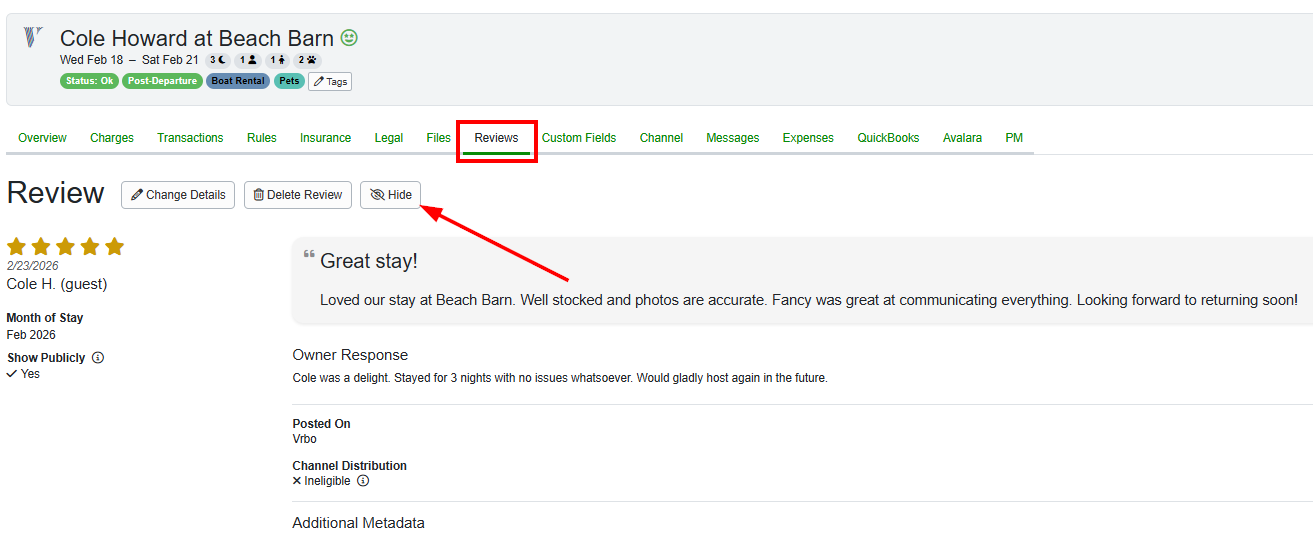The image size is (1313, 550).
Task: Hide the review using the Hide button
Action: [x=390, y=195]
